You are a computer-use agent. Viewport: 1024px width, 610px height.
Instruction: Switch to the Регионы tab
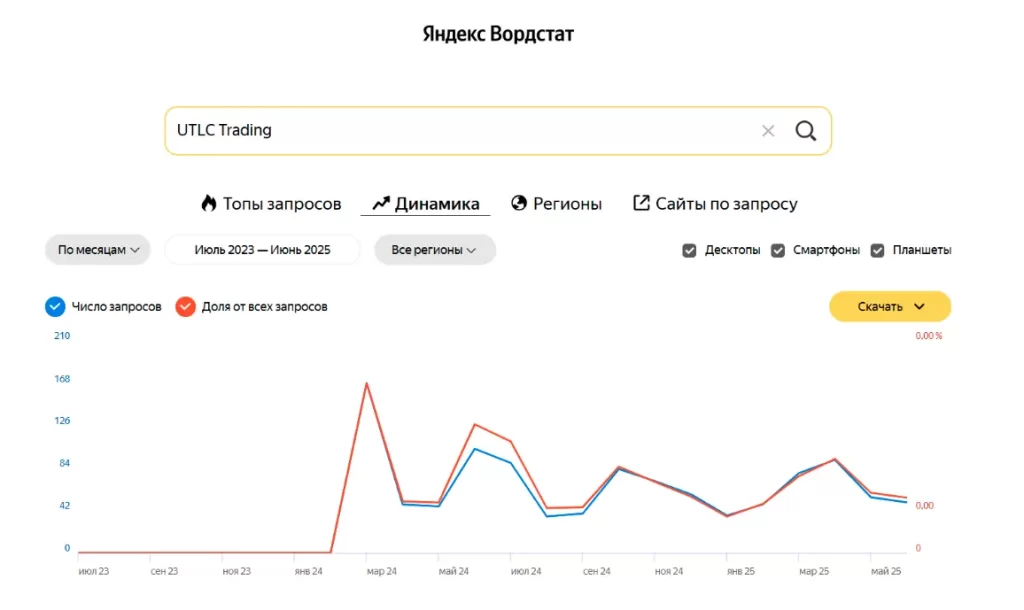(x=556, y=204)
